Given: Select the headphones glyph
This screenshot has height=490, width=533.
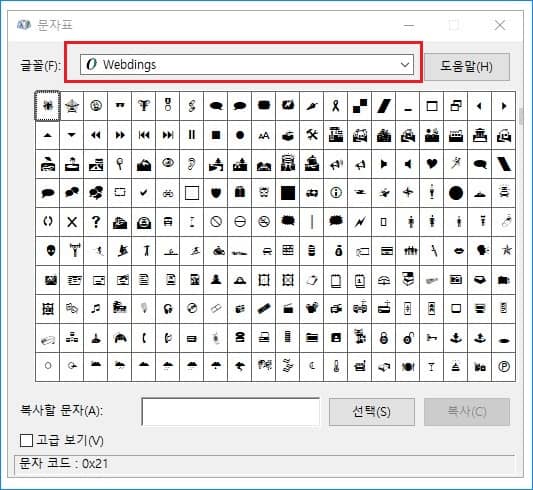Looking at the screenshot, I should pos(168,309).
